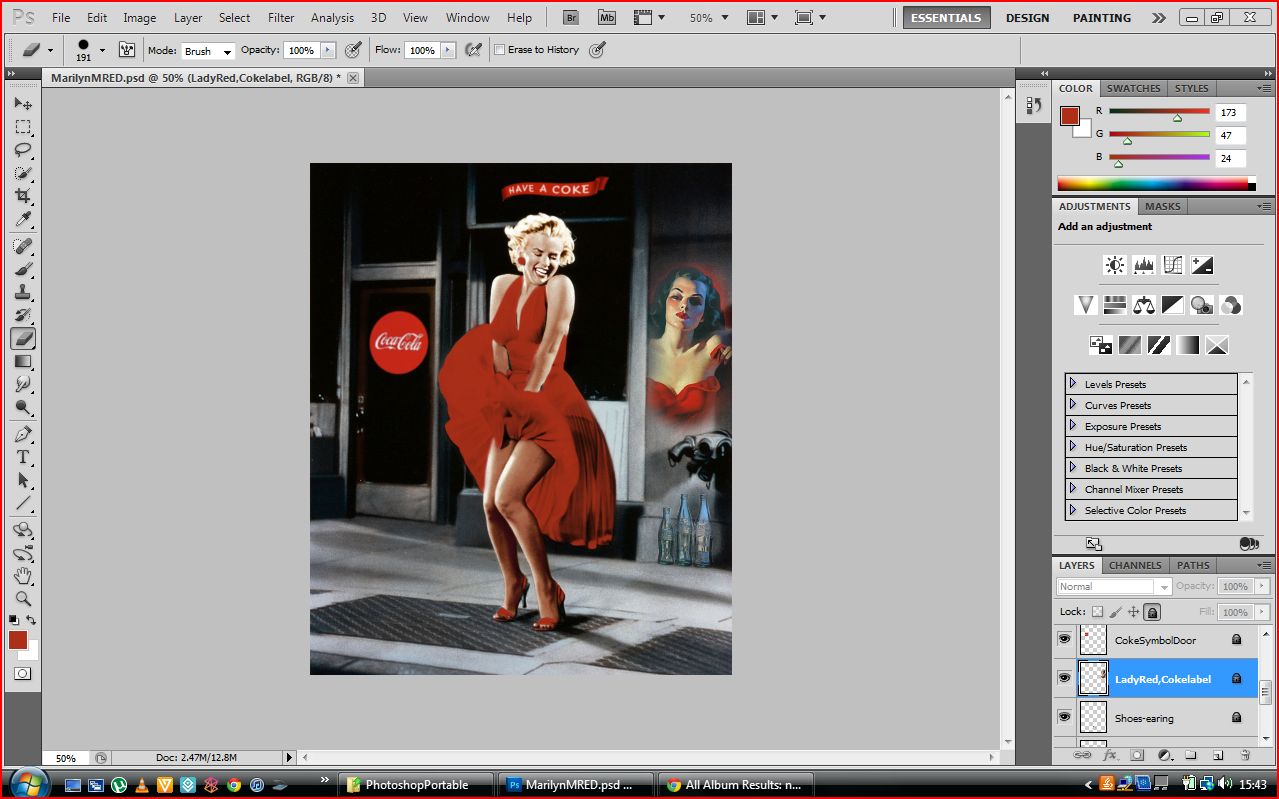
Task: Select the Zoom tool in toolbox
Action: 23,599
